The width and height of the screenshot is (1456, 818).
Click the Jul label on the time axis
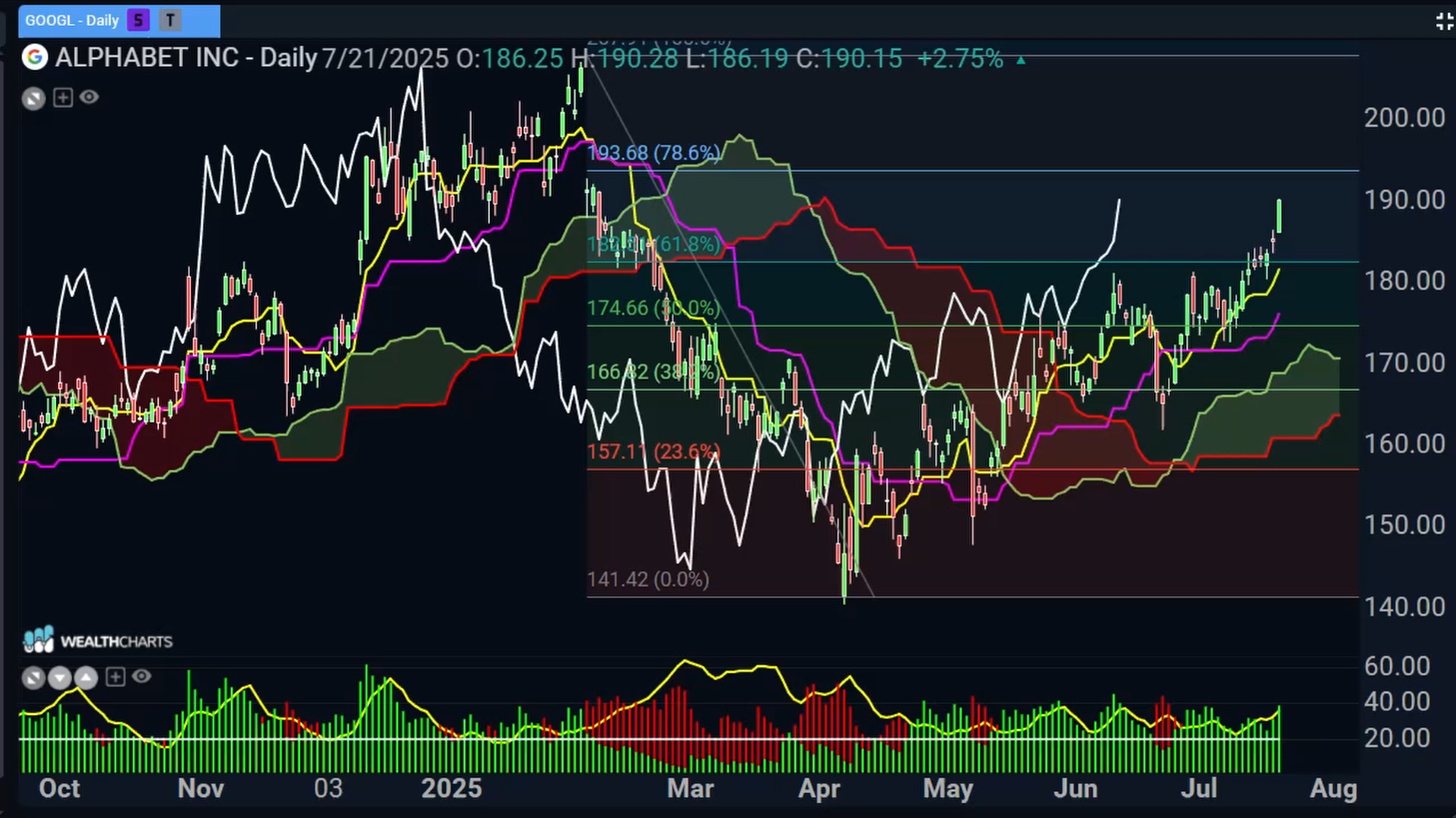(1199, 788)
